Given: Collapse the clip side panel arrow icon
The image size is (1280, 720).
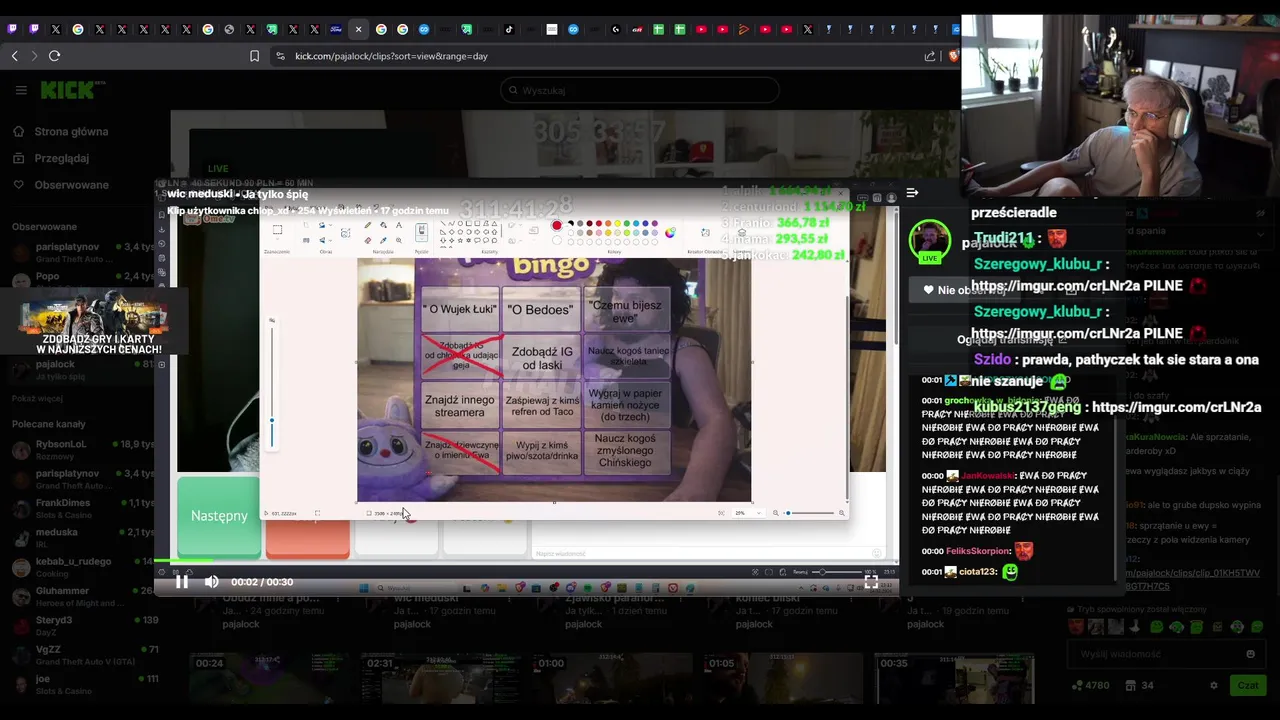Looking at the screenshot, I should pos(912,193).
